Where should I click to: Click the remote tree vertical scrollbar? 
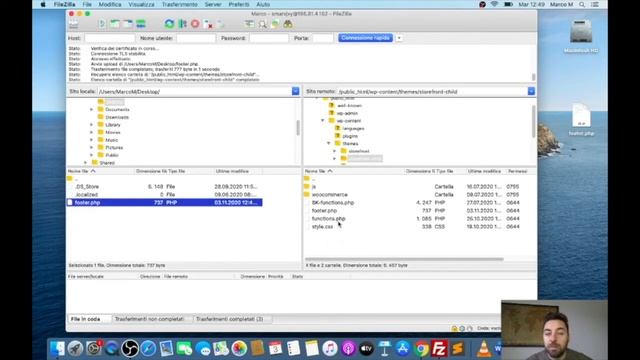533,122
